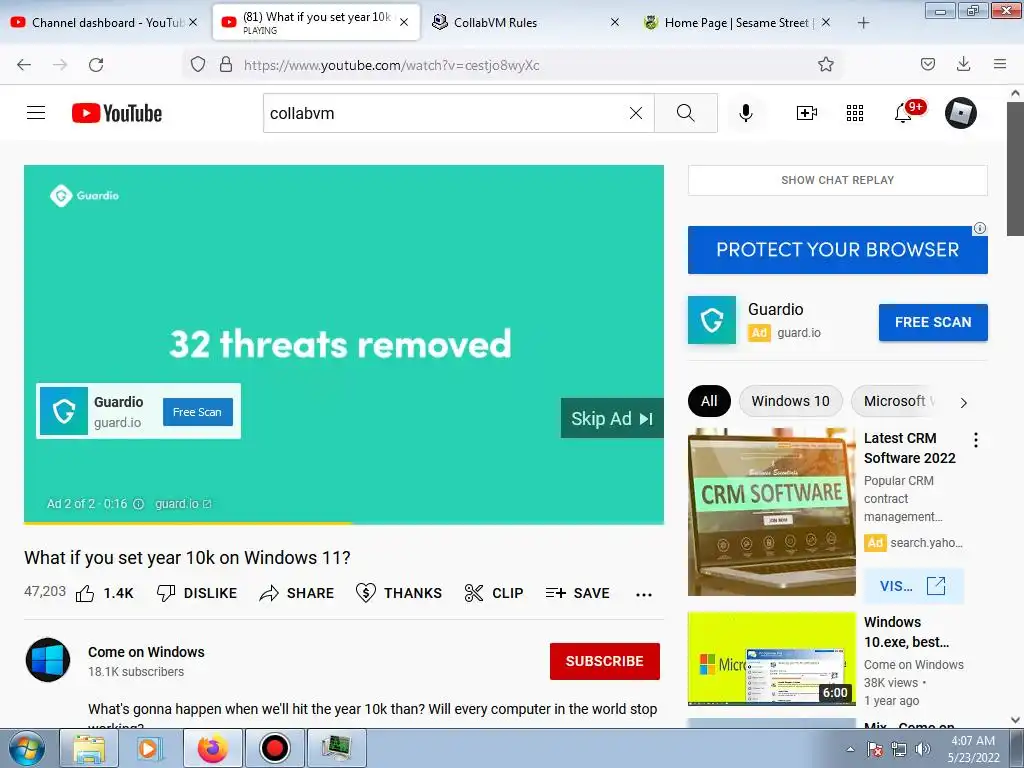This screenshot has height=768, width=1024.
Task: Click the VIS... visit site ad button
Action: point(913,586)
